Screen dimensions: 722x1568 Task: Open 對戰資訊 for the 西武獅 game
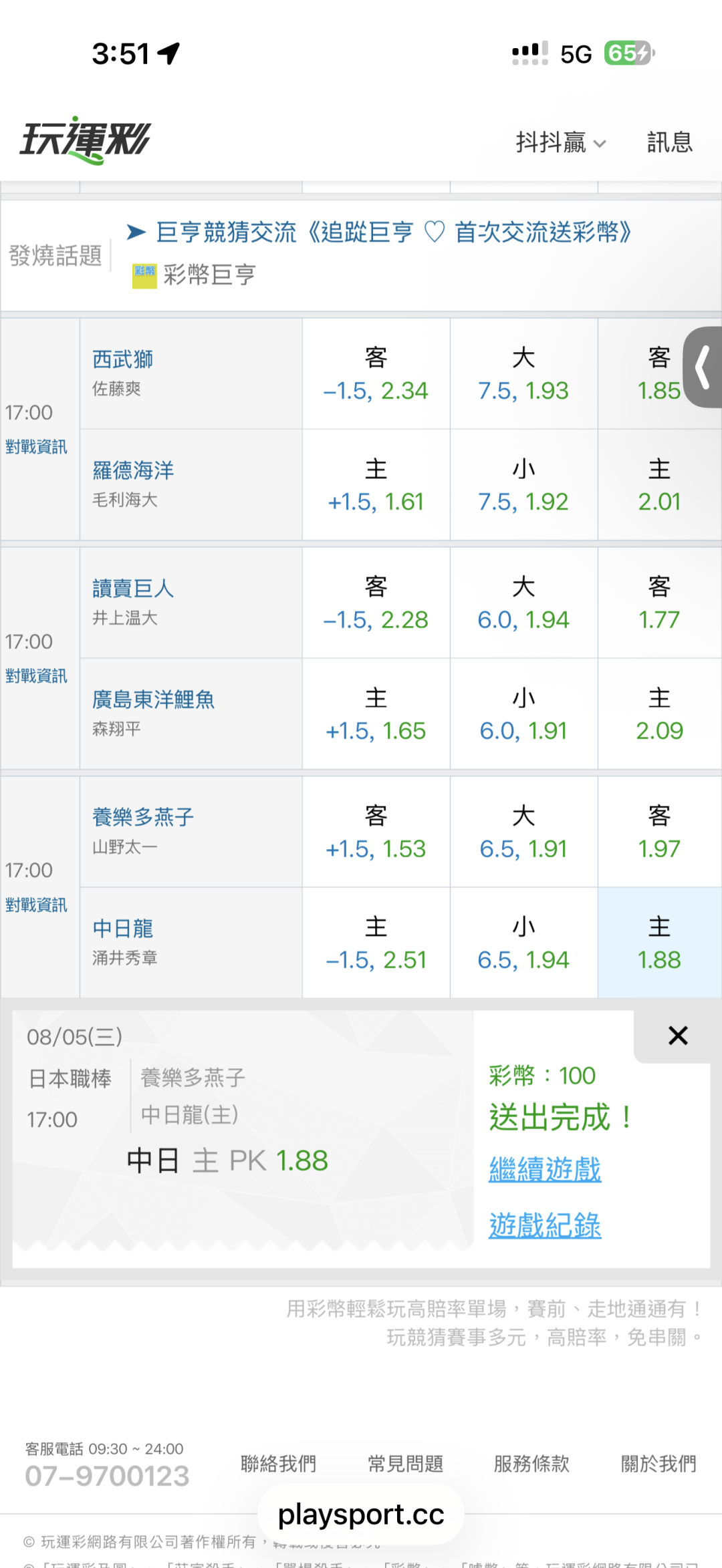(x=36, y=446)
